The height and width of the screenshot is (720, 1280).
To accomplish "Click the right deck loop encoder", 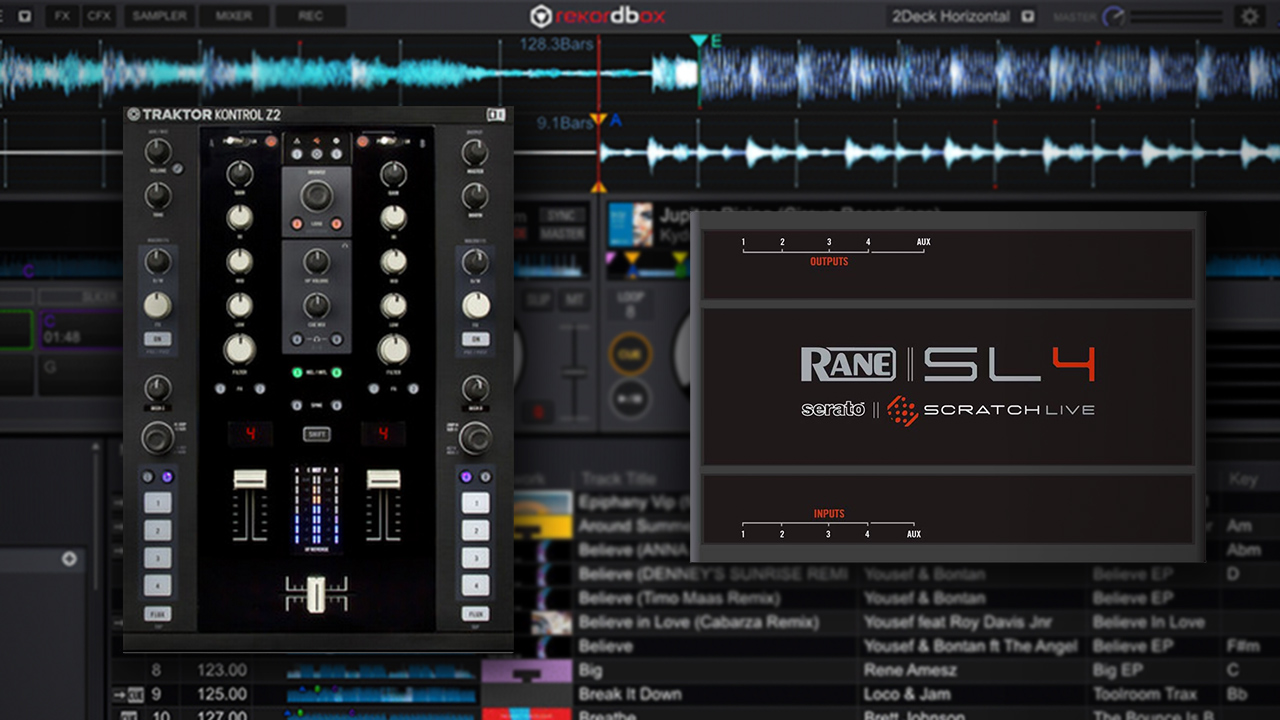I will point(475,438).
